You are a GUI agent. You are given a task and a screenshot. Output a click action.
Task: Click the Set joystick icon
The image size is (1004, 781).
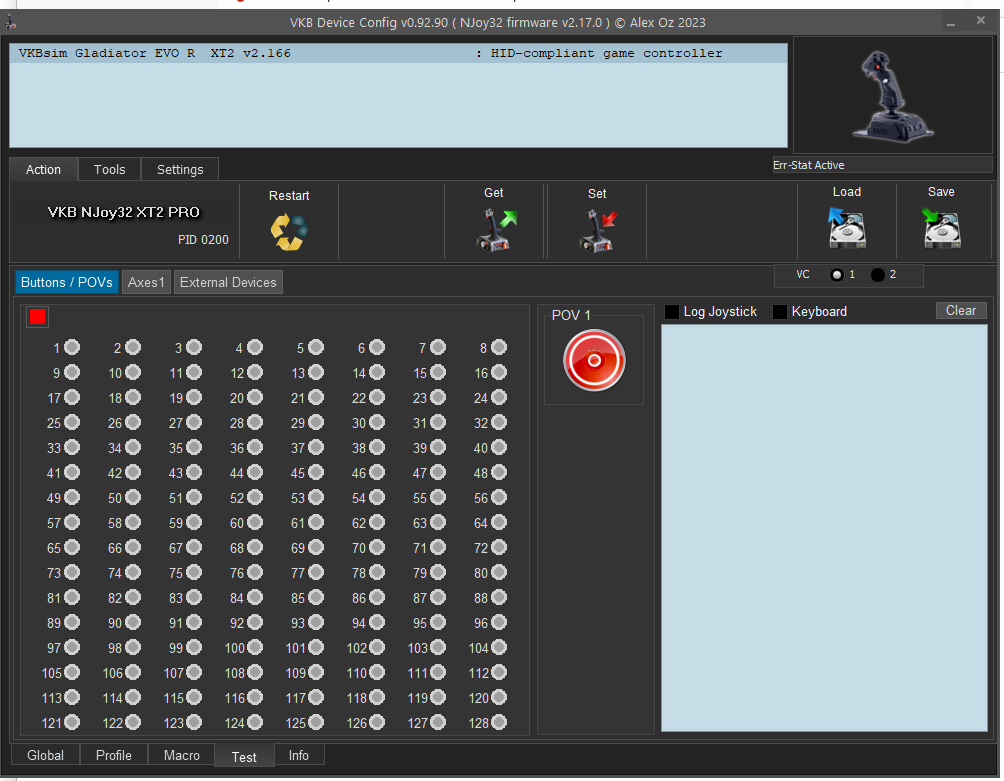click(x=598, y=230)
